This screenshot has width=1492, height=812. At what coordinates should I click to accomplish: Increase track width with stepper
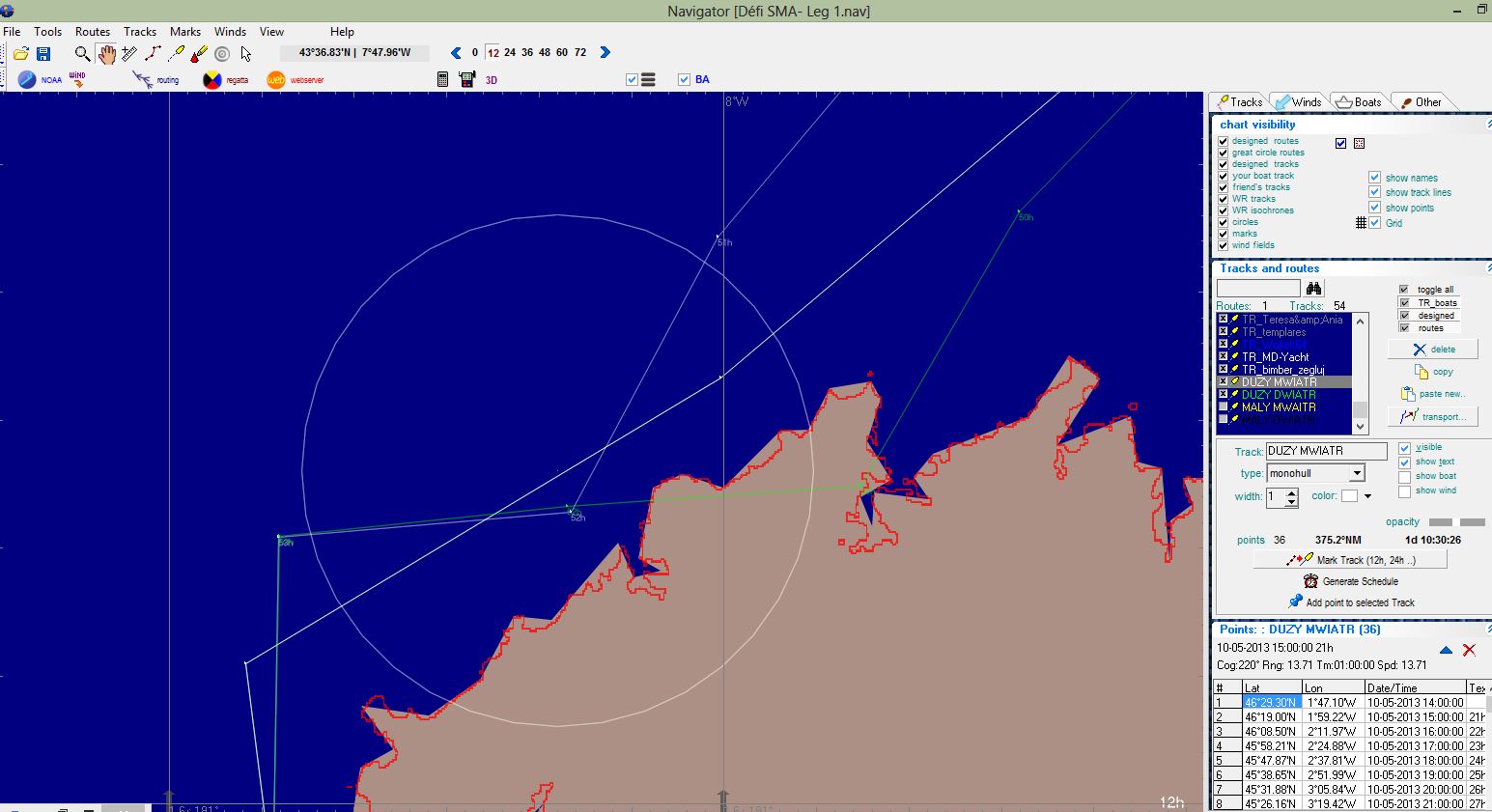click(x=1291, y=492)
